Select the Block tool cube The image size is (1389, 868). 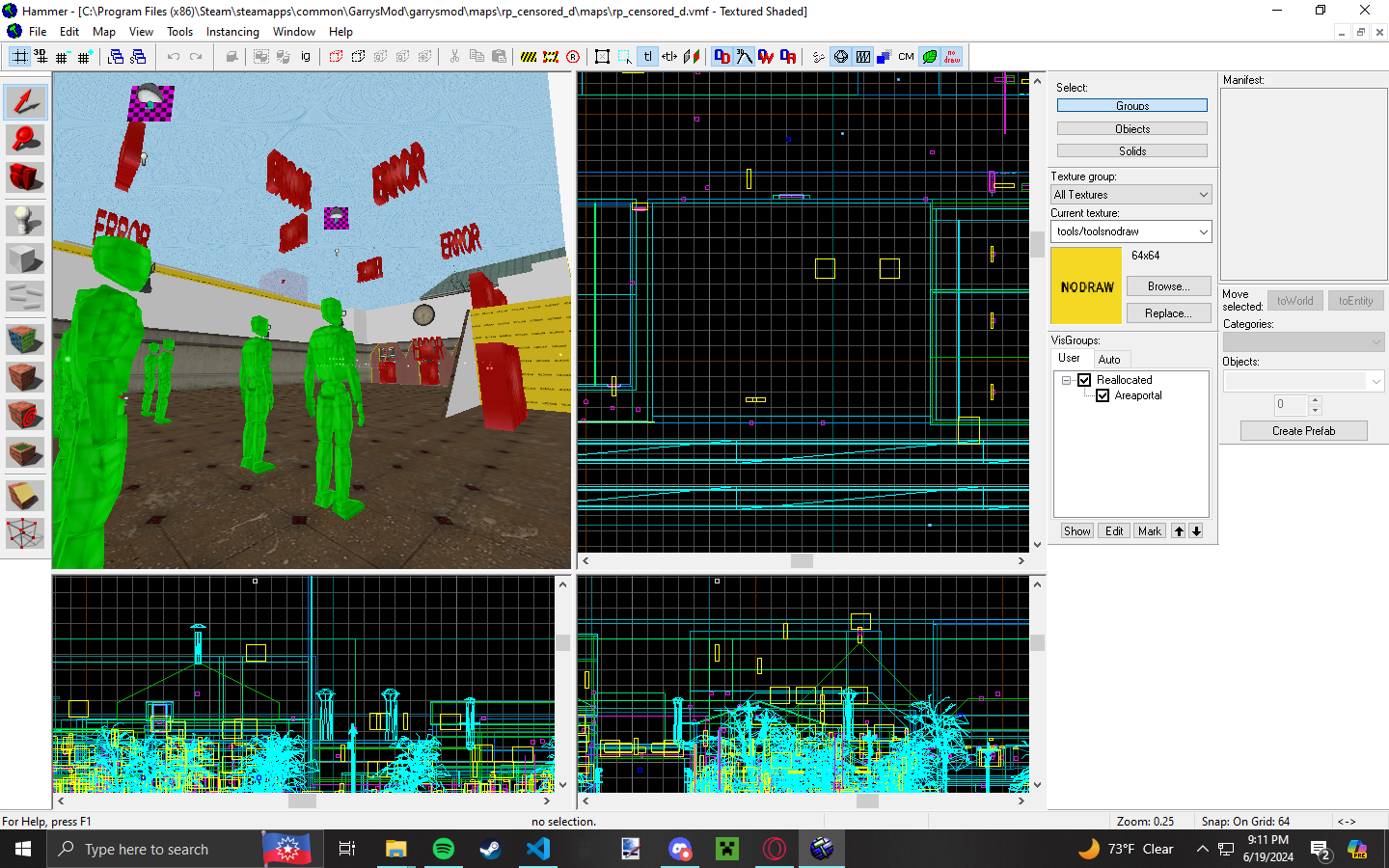(25, 258)
